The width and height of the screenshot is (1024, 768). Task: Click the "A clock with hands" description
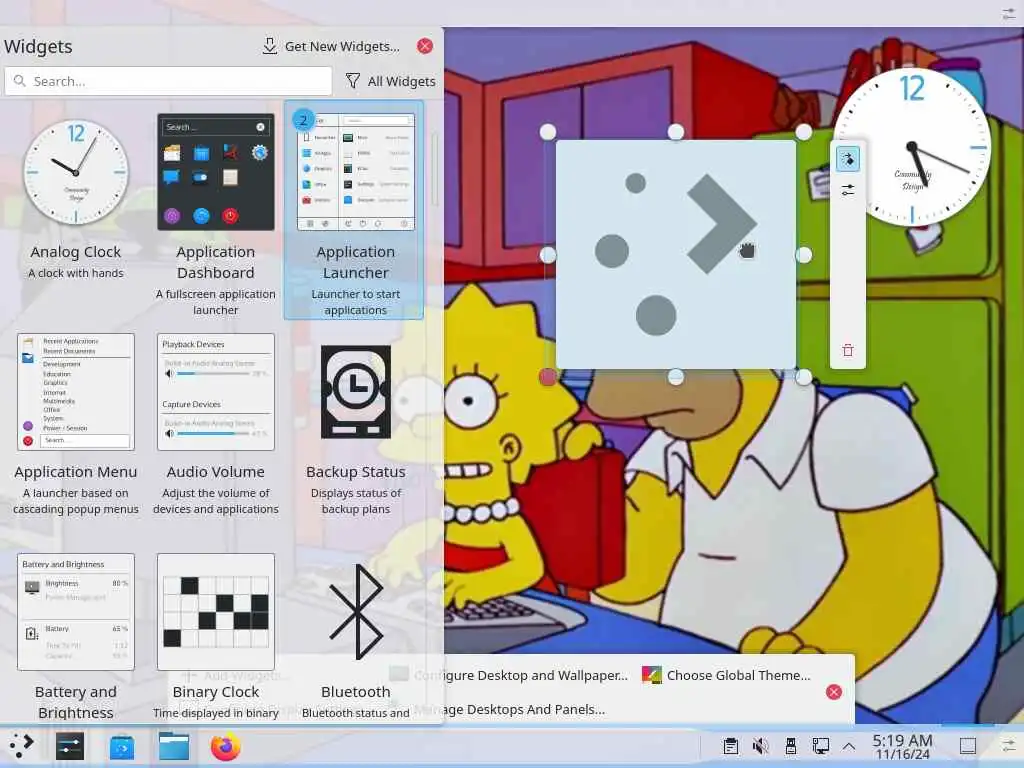pos(76,273)
